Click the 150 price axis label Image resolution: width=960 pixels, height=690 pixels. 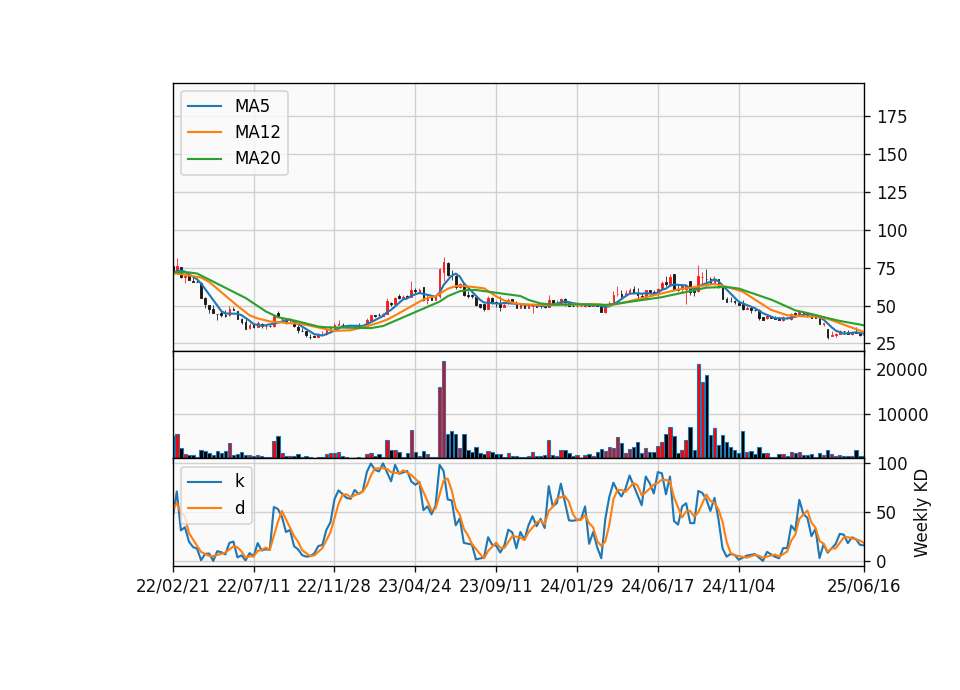[892, 155]
